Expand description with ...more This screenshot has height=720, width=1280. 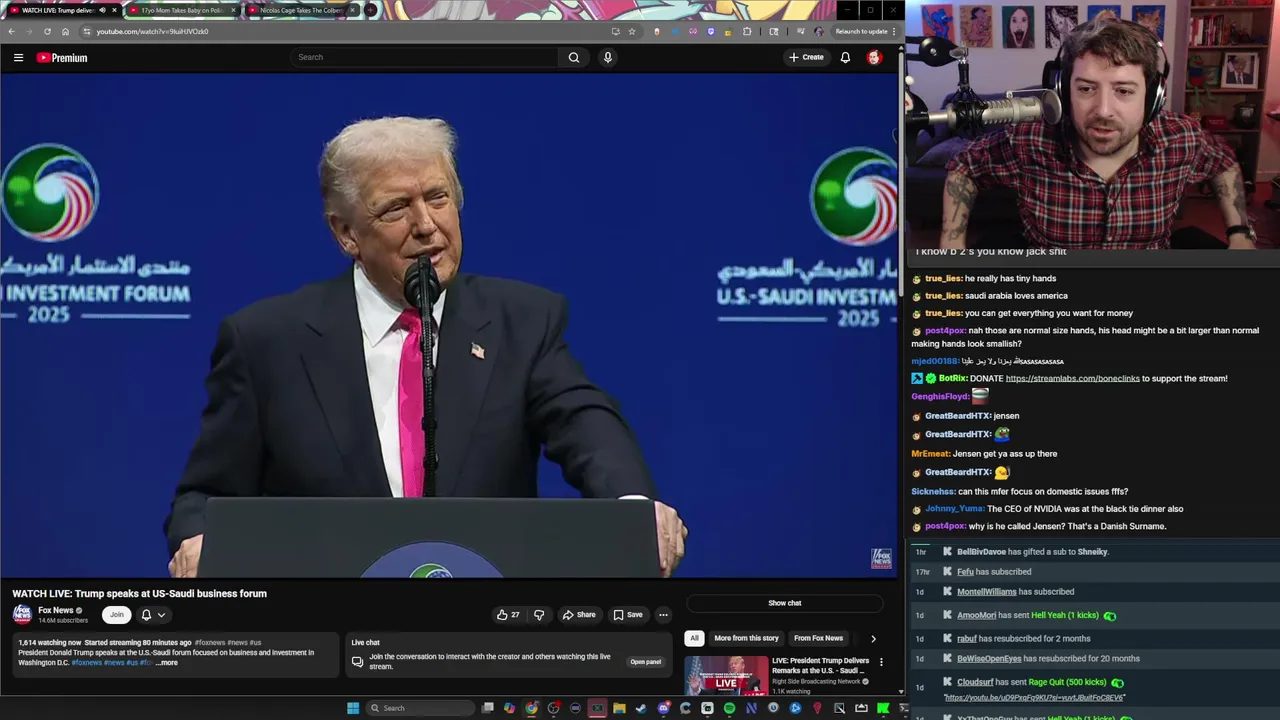click(x=166, y=663)
